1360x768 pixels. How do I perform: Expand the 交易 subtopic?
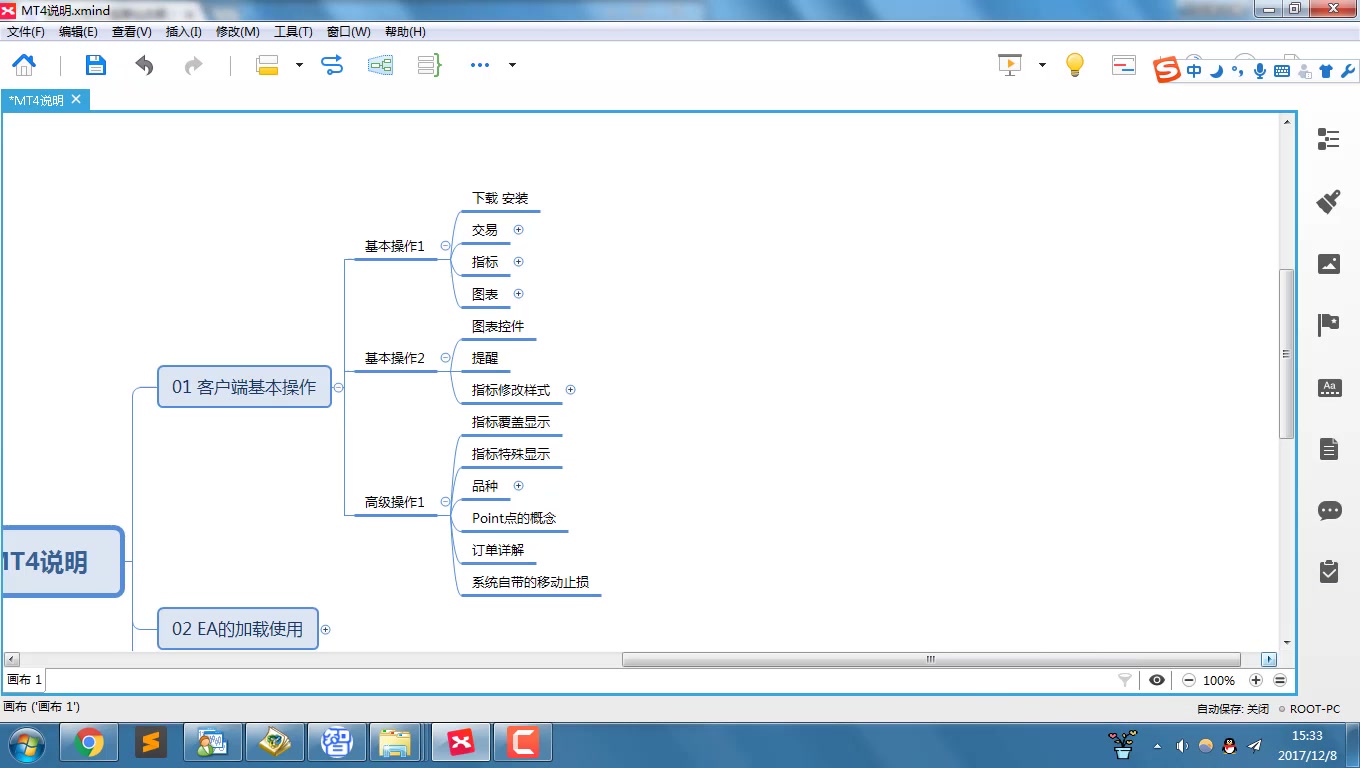tap(518, 230)
